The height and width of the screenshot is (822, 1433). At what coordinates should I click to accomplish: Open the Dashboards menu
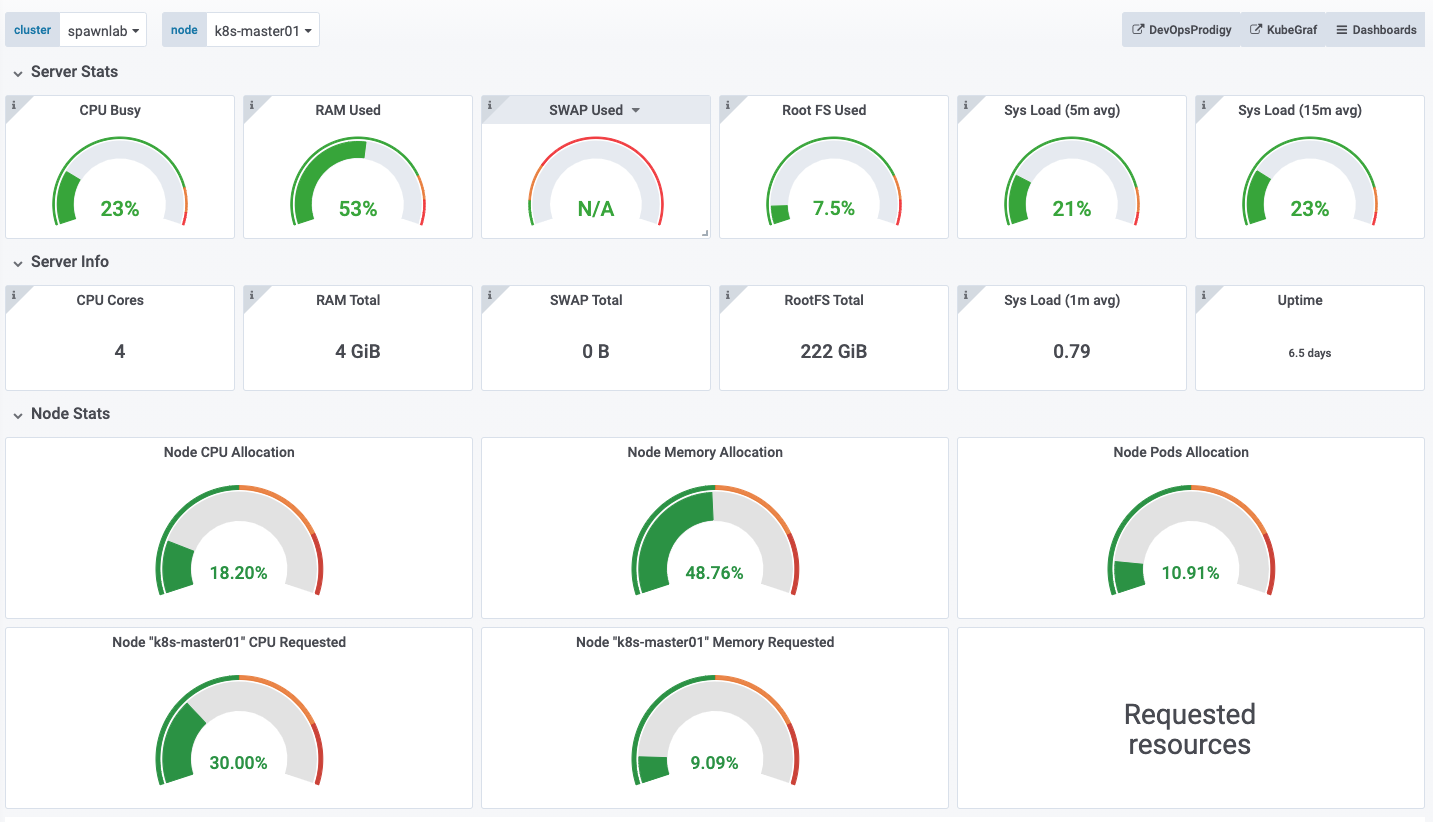click(1376, 30)
